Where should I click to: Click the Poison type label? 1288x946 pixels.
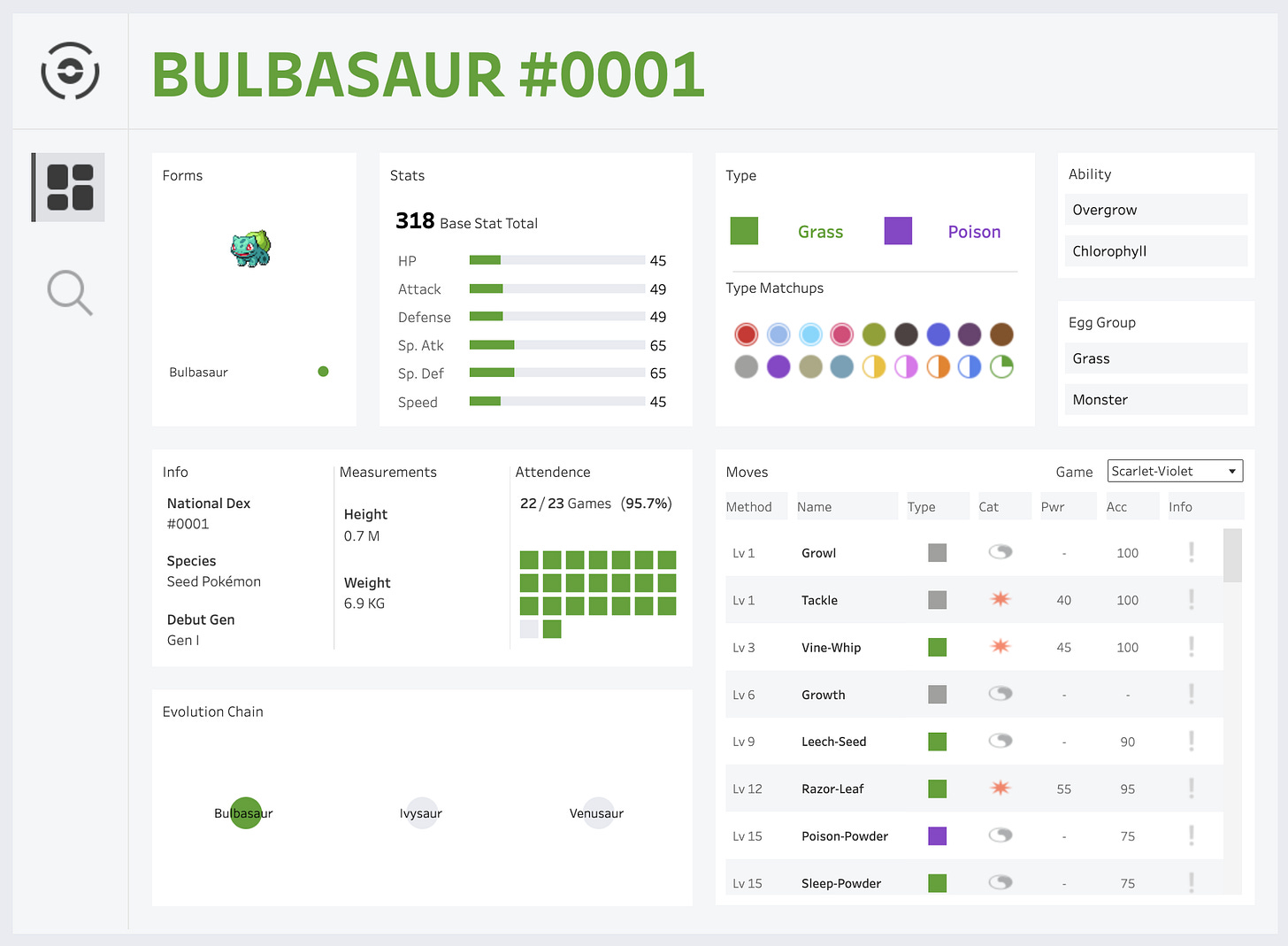pos(974,232)
